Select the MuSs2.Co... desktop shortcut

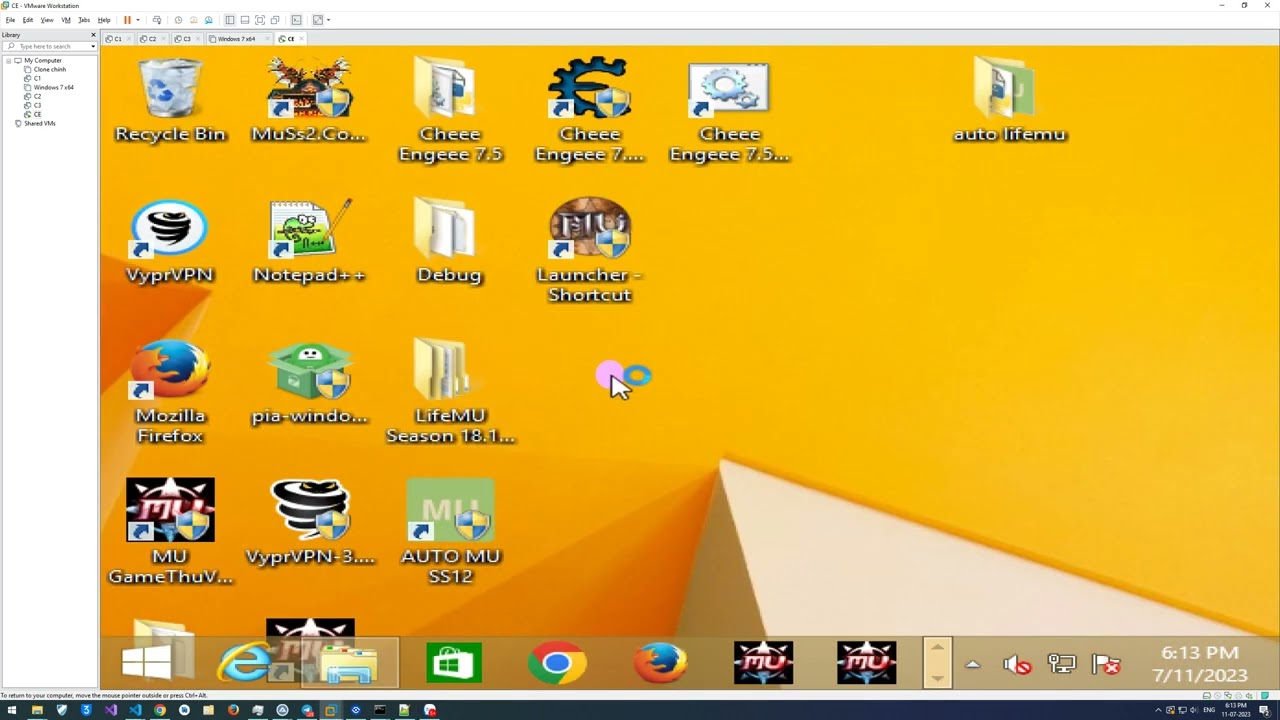310,100
